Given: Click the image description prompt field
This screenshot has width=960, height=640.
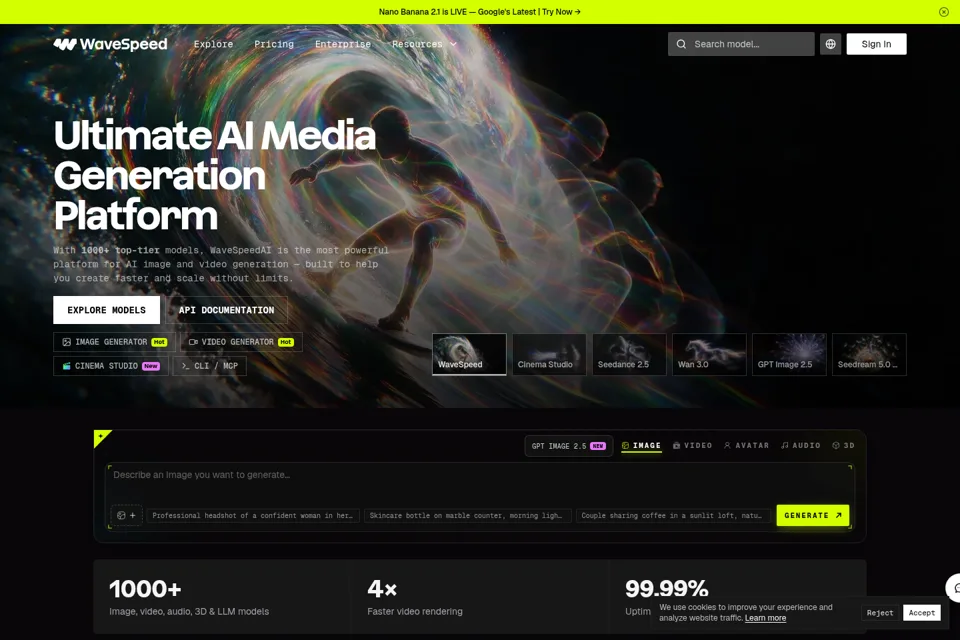Looking at the screenshot, I should [x=480, y=482].
